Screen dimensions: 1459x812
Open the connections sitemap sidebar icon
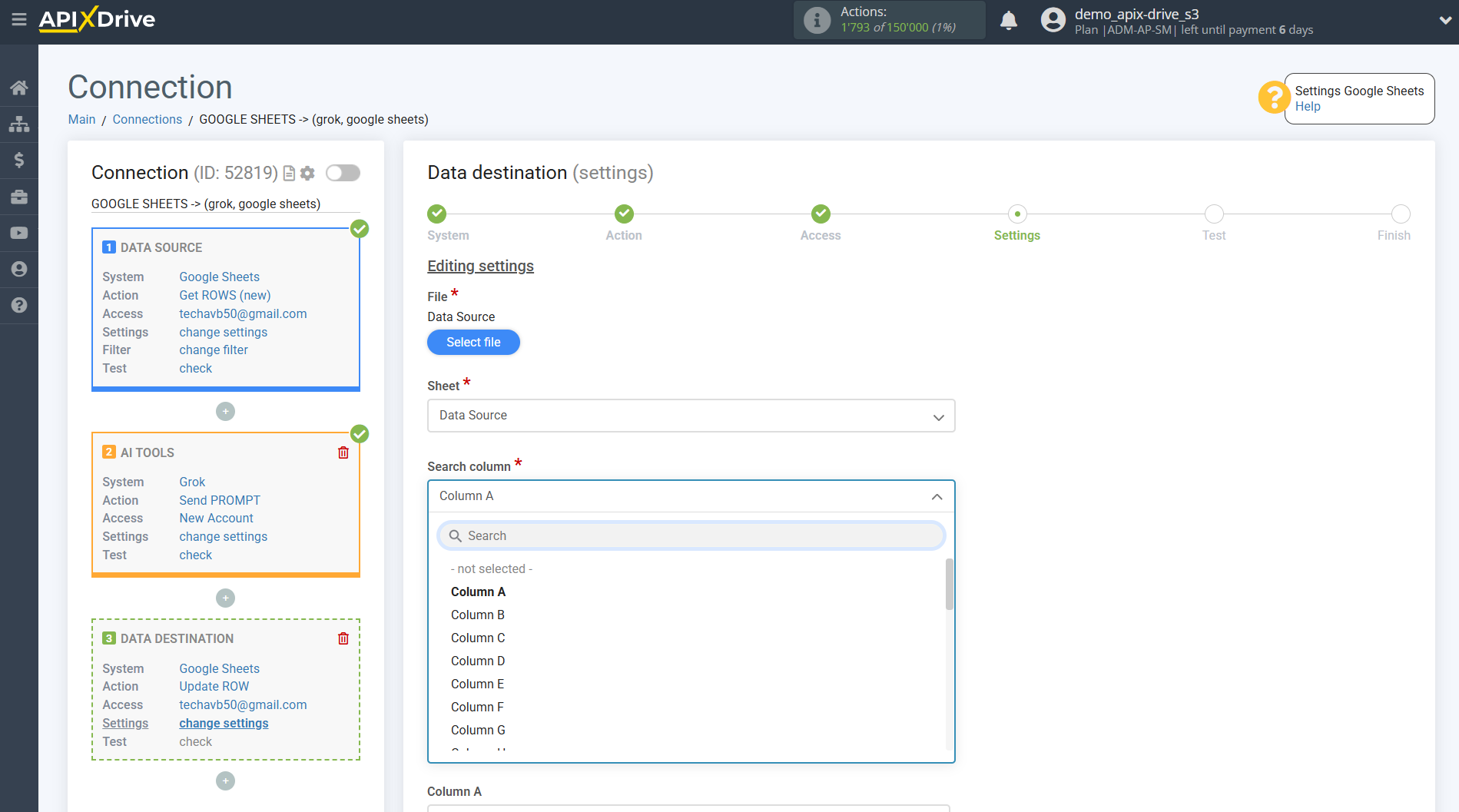point(19,124)
